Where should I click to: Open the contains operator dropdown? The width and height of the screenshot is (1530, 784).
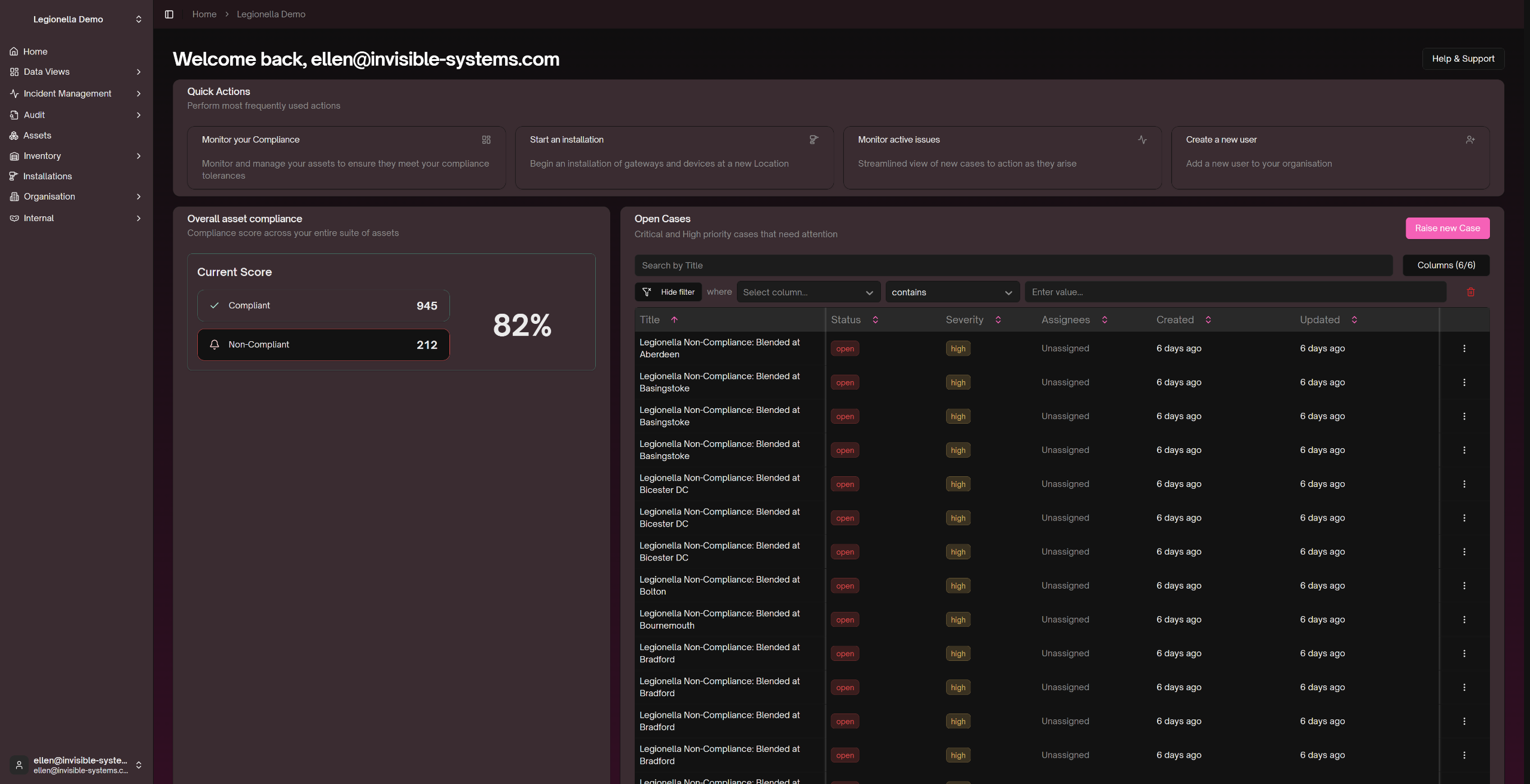click(x=951, y=292)
